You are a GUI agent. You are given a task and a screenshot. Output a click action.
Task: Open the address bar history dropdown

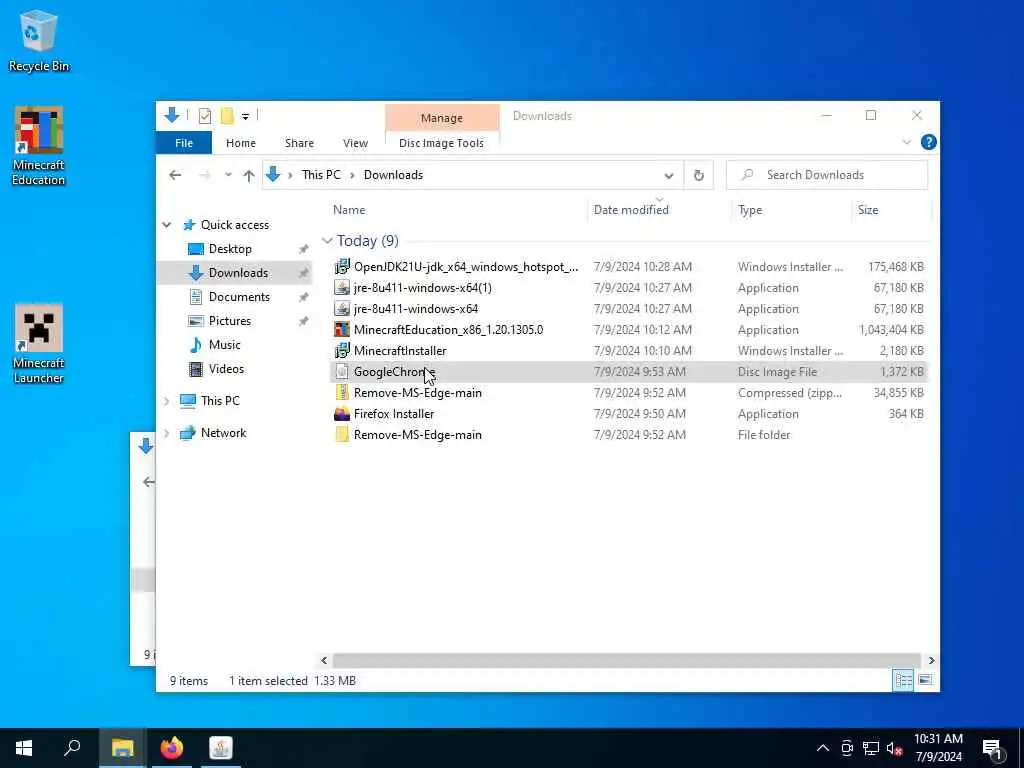(669, 176)
